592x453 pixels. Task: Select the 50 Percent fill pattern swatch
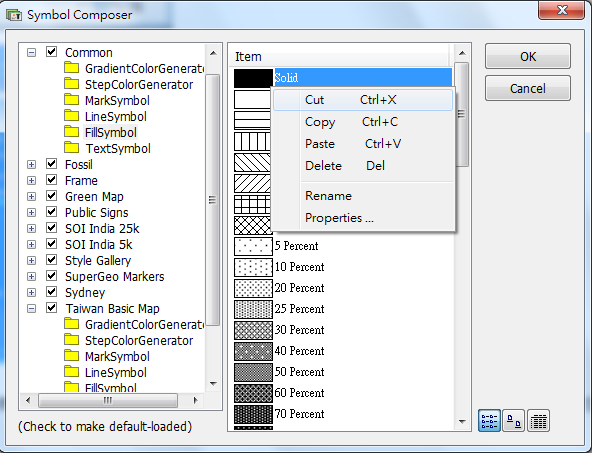coord(253,372)
